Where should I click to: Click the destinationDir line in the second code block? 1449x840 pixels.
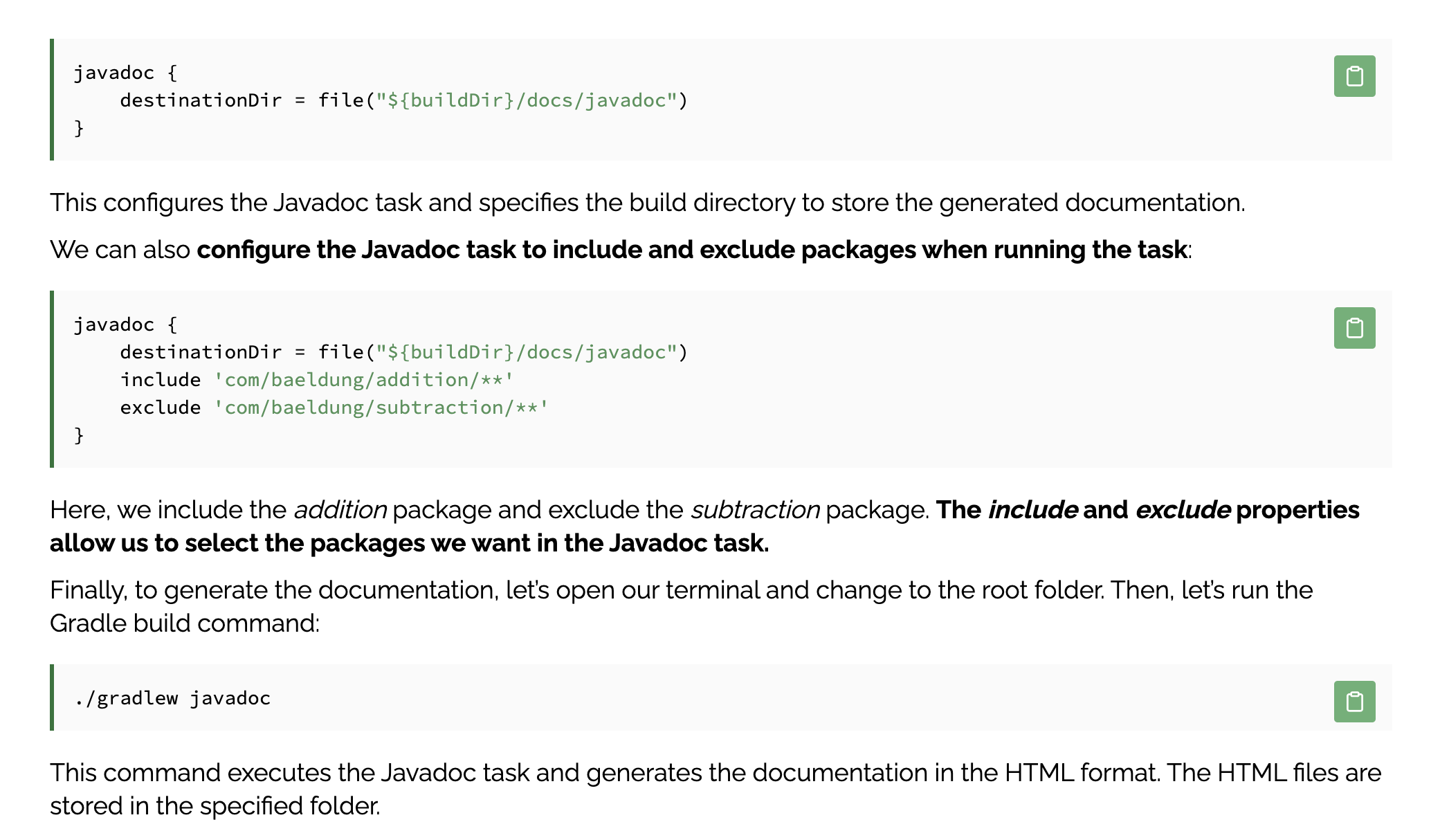click(404, 352)
